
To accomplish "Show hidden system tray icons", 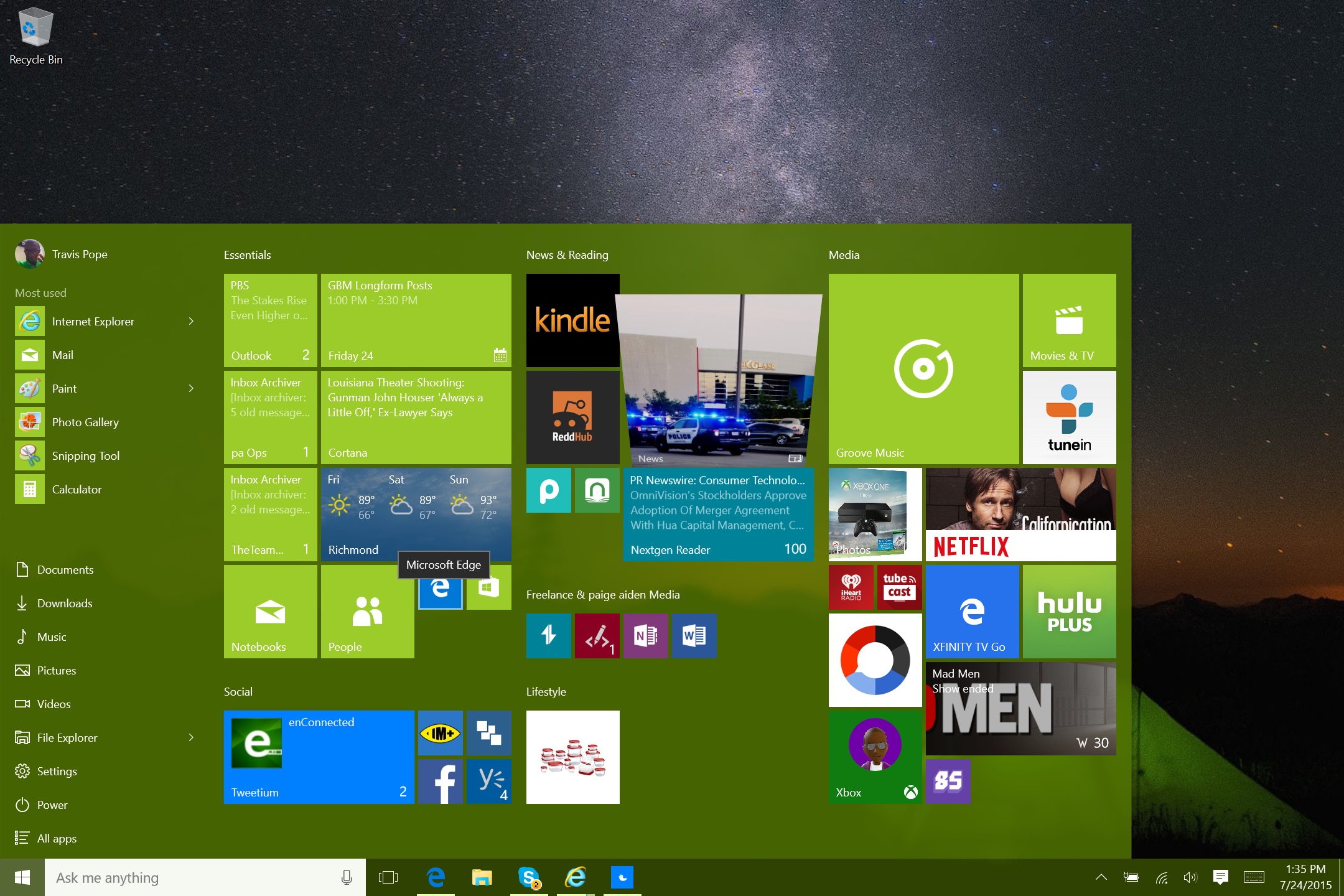I will click(x=1101, y=877).
